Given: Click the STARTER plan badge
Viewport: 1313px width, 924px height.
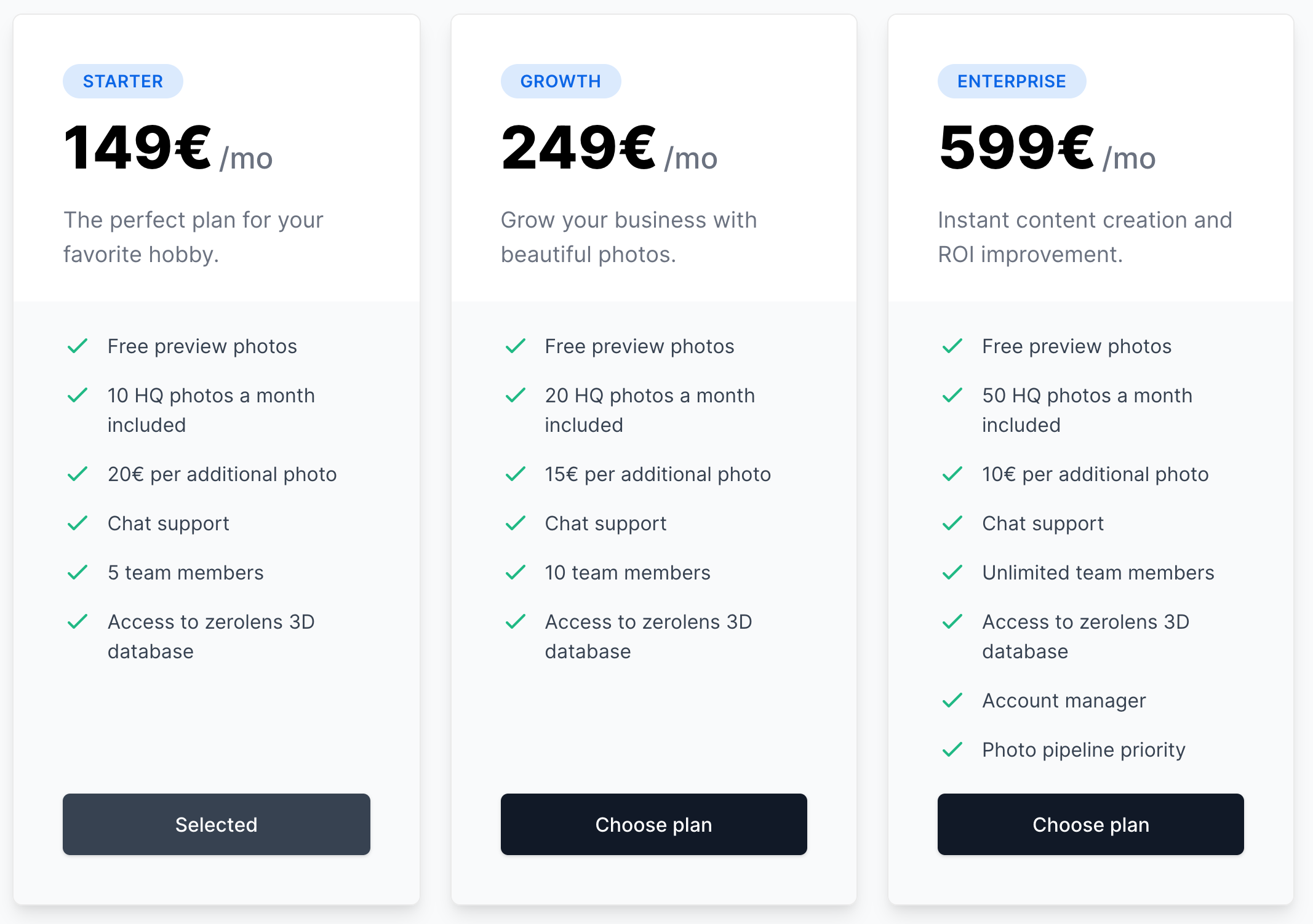Looking at the screenshot, I should pyautogui.click(x=123, y=81).
